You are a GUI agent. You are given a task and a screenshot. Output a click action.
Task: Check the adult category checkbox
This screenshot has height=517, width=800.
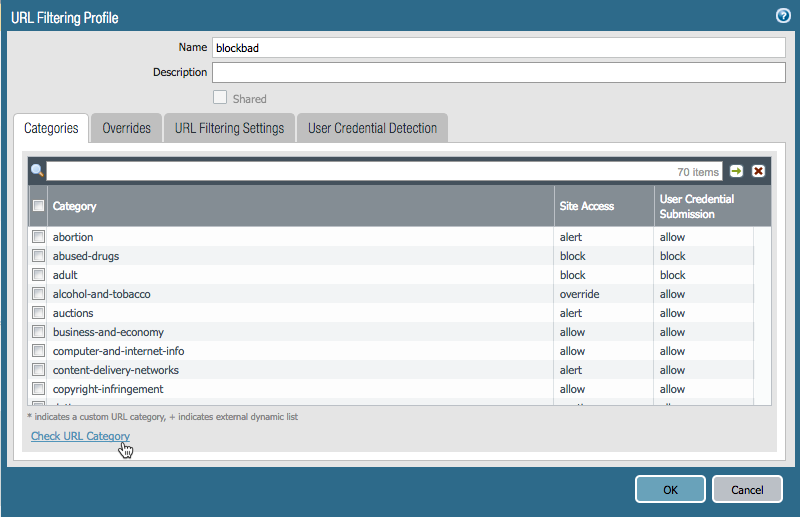[x=39, y=275]
